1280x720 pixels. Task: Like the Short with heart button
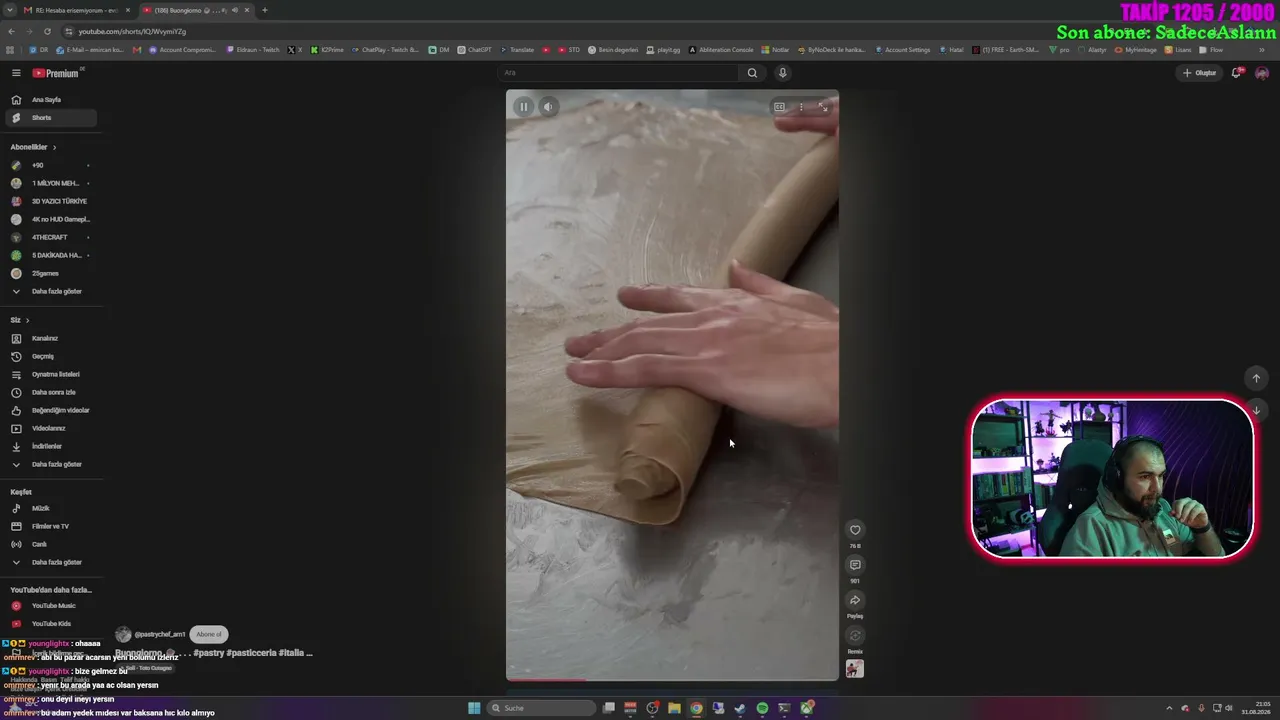click(855, 530)
